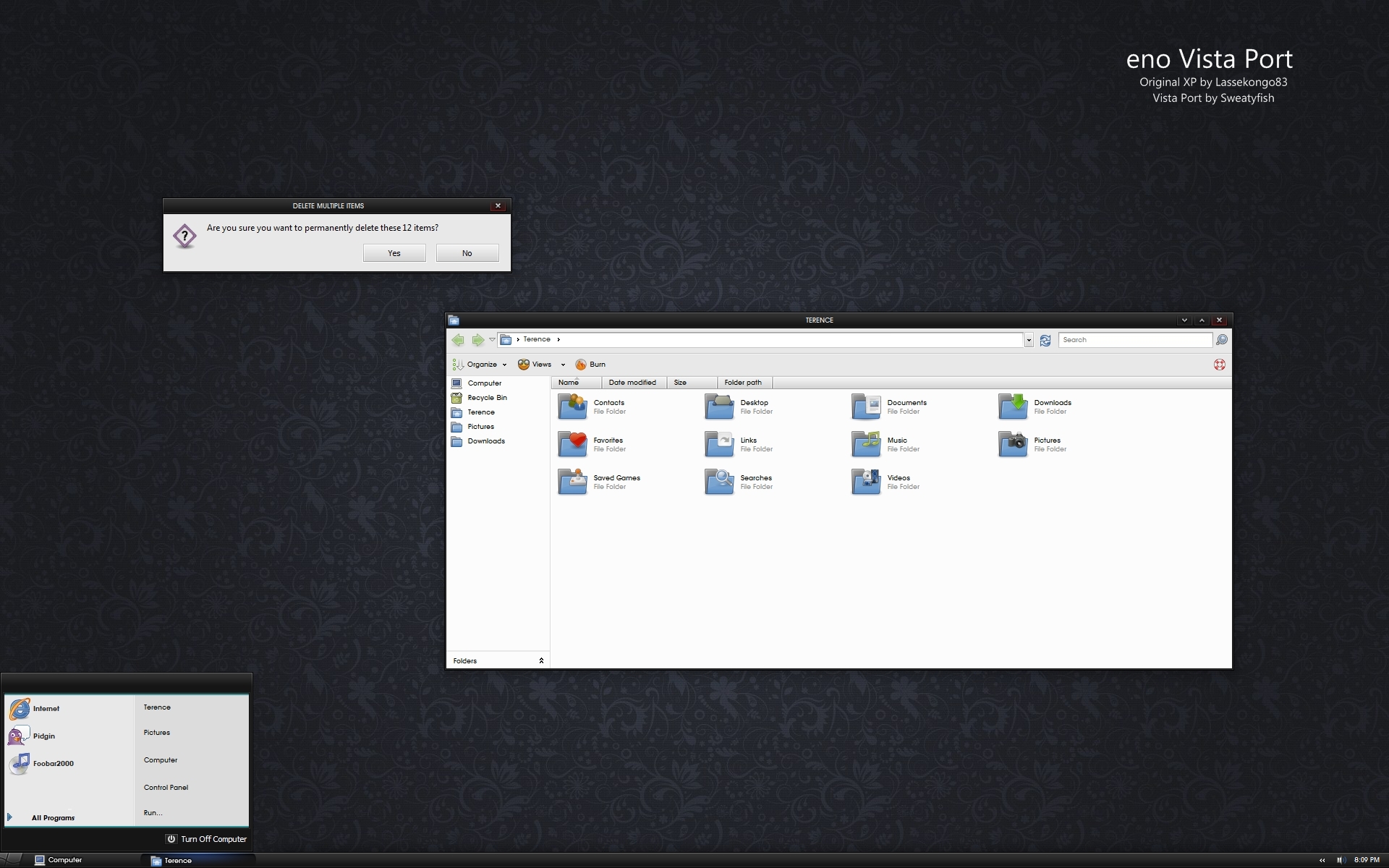The image size is (1389, 868).
Task: Launch Foobar2000 from the Start menu
Action: pos(41,764)
